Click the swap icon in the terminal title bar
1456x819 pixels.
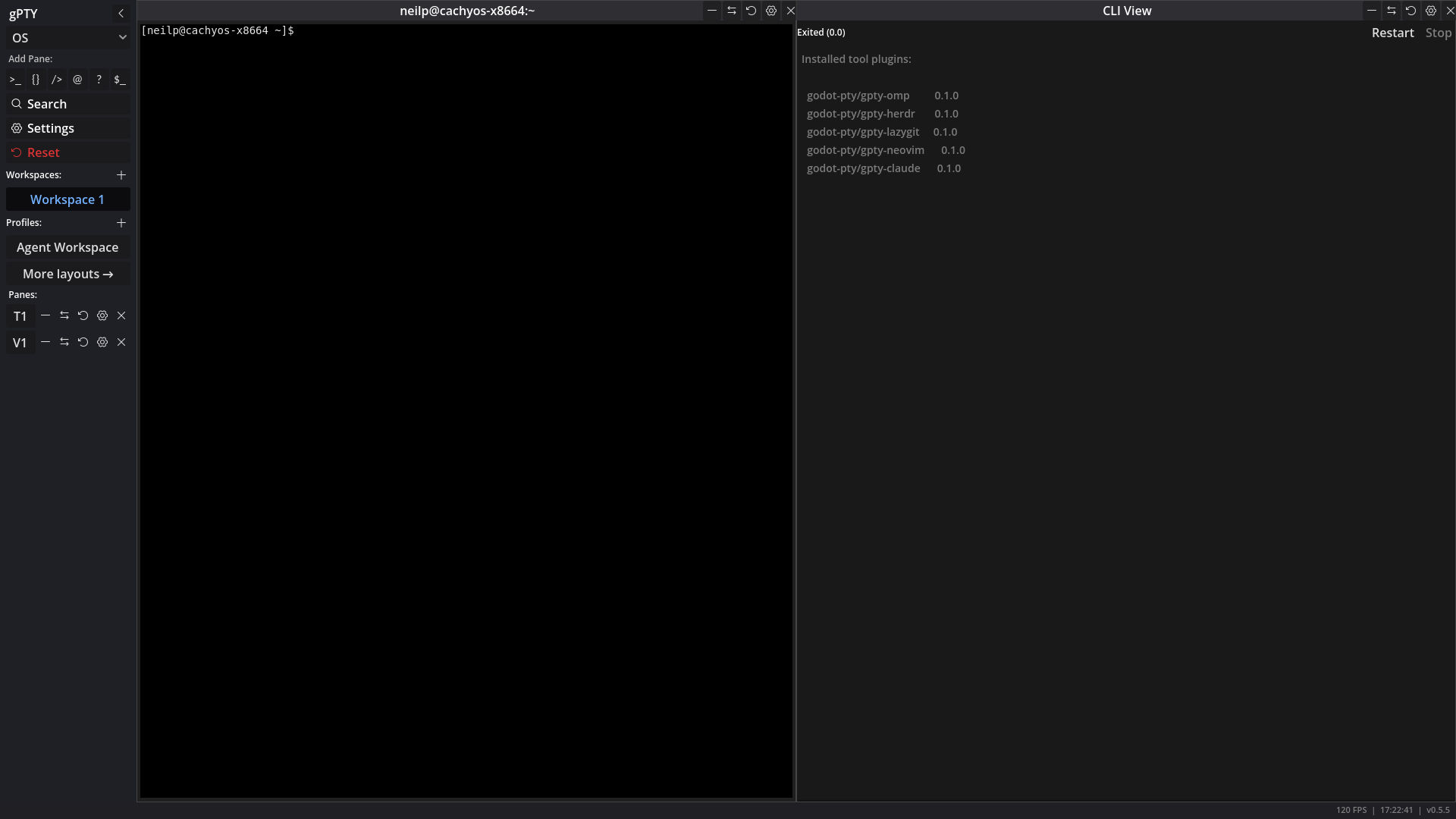pos(732,11)
